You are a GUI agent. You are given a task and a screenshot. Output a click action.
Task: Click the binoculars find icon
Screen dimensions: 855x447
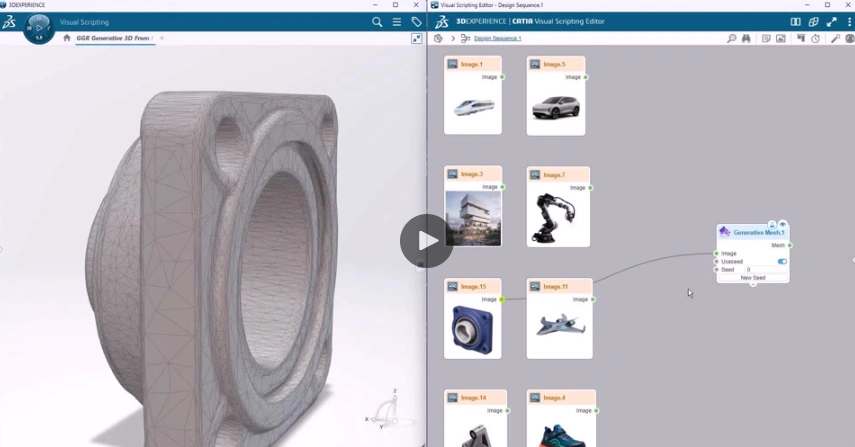(x=746, y=38)
